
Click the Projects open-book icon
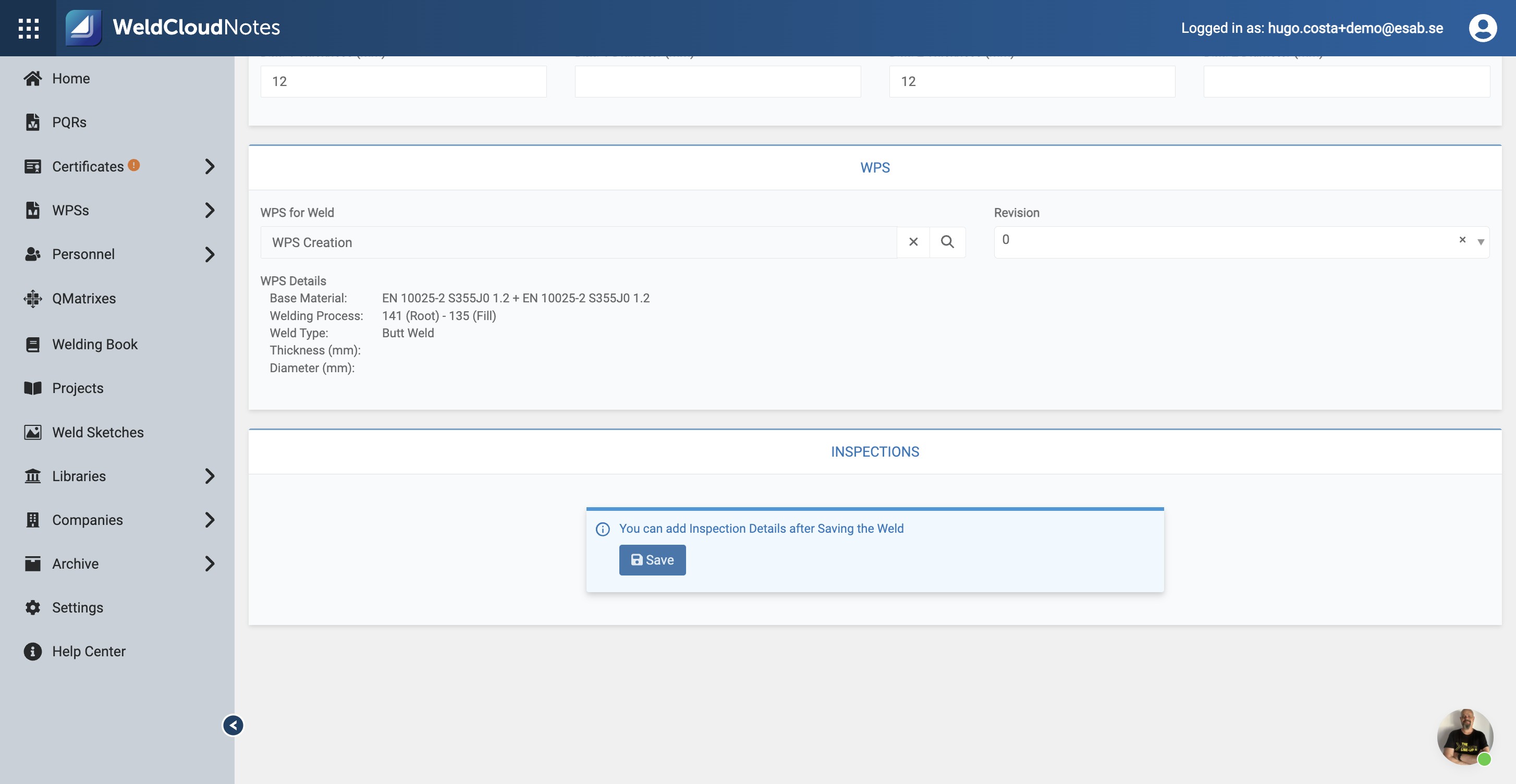click(x=33, y=388)
